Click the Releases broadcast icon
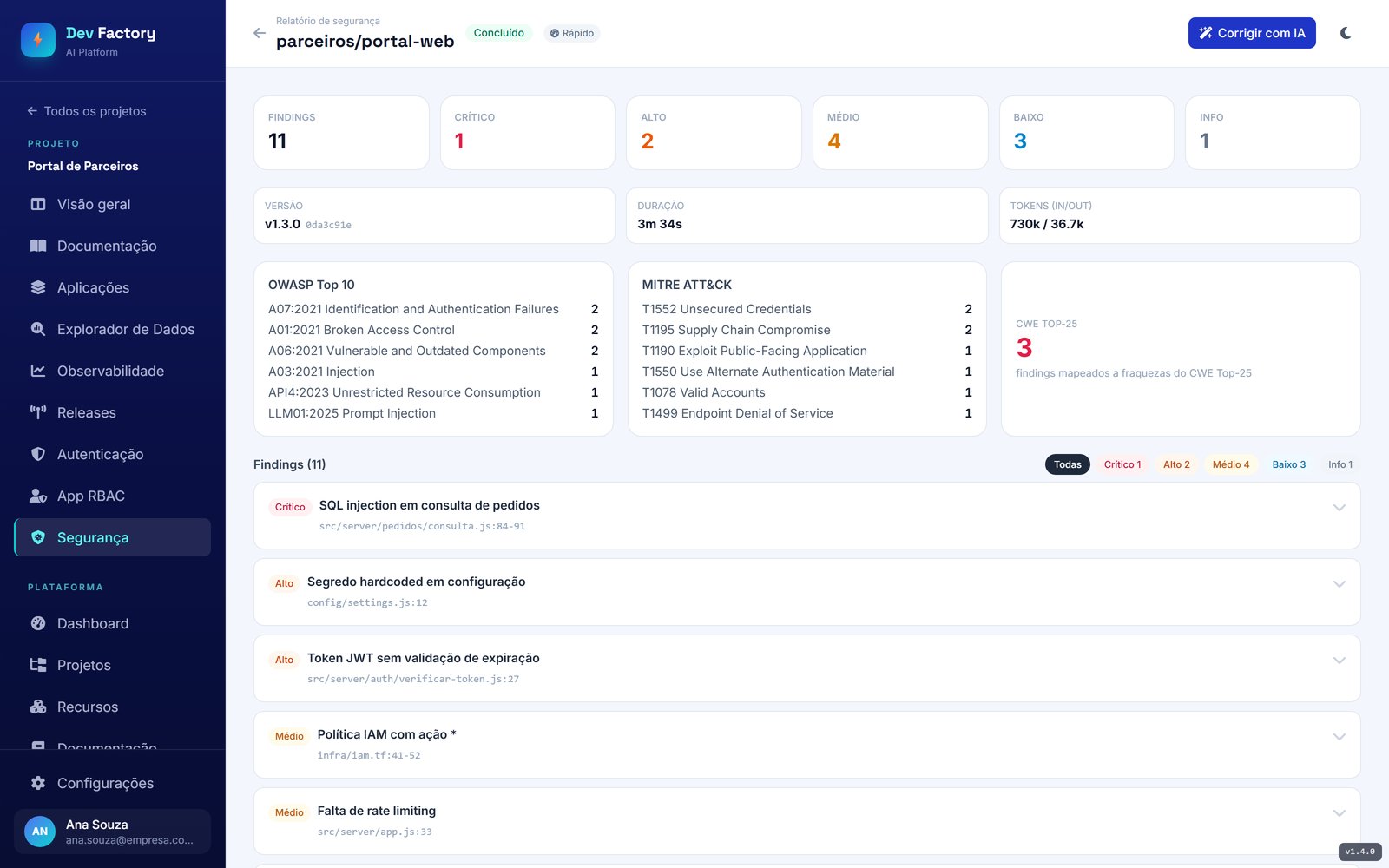The height and width of the screenshot is (868, 1389). [x=38, y=412]
